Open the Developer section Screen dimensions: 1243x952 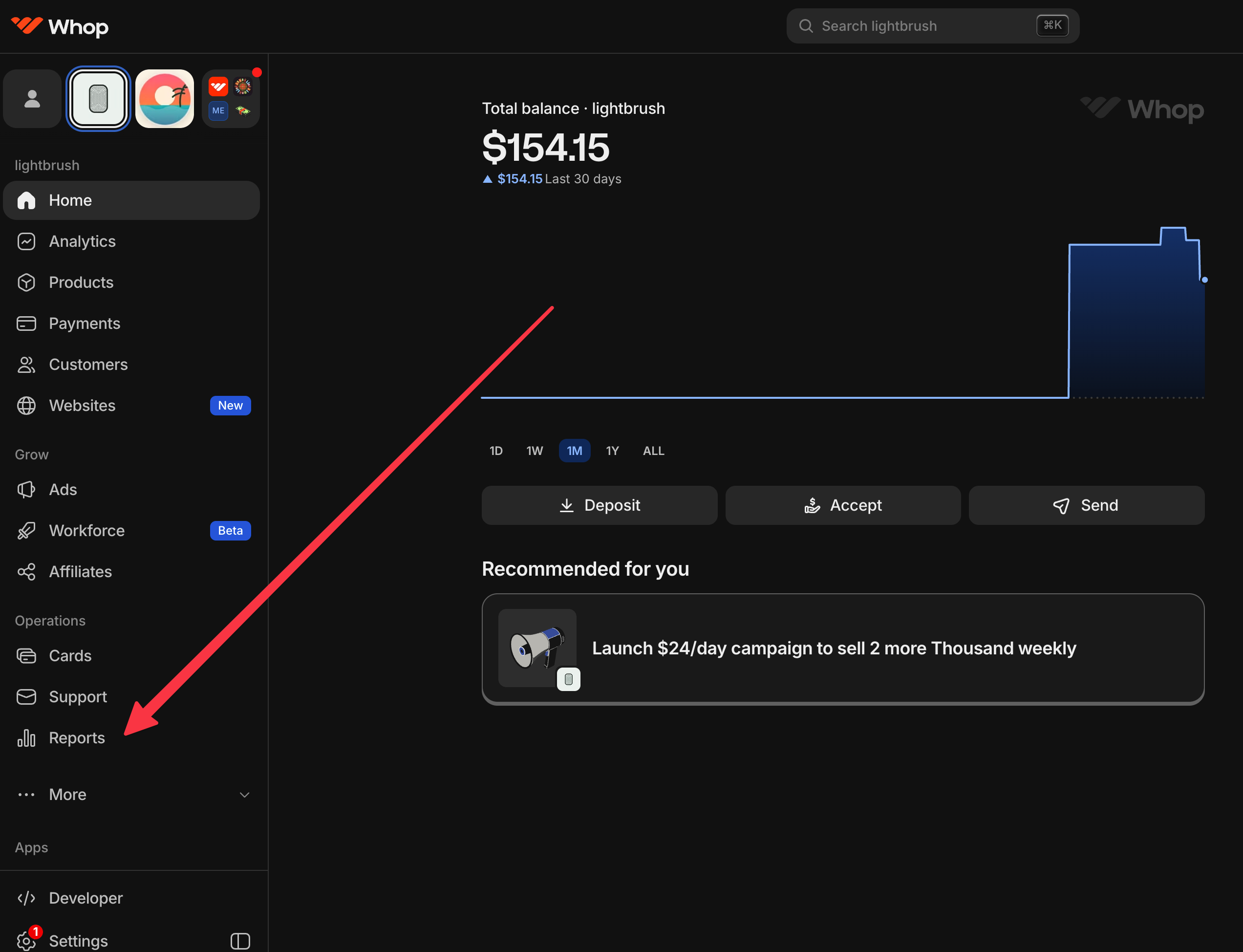coord(131,898)
